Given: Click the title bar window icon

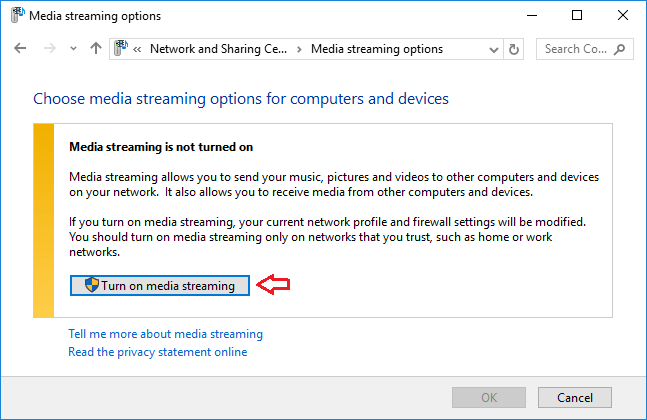Looking at the screenshot, I should click(x=17, y=16).
